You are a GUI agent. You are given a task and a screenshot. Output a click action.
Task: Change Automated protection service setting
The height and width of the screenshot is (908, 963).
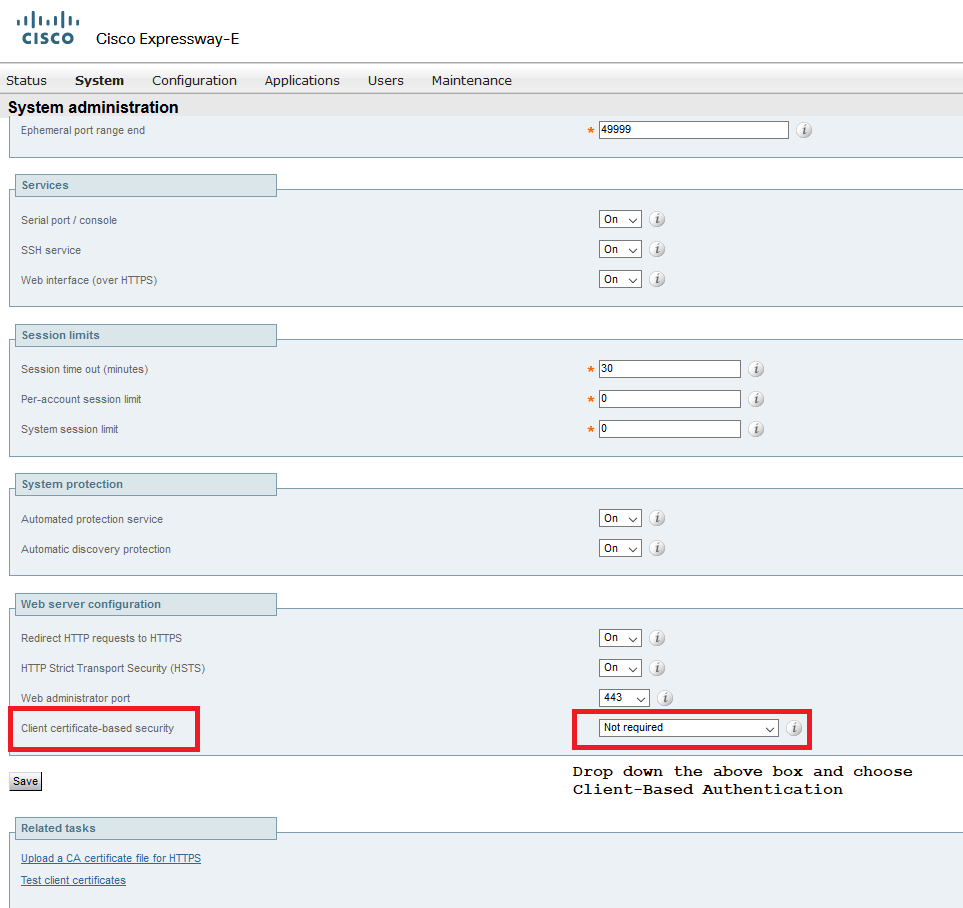click(620, 519)
